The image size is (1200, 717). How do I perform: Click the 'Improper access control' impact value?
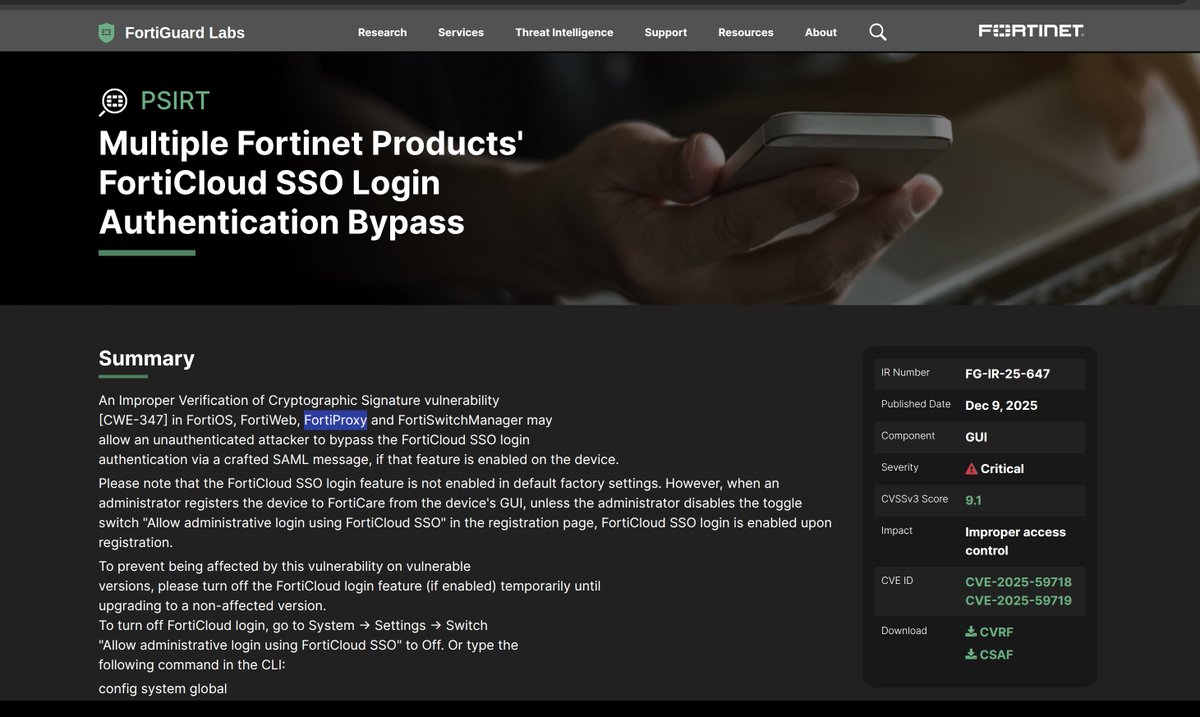coord(1015,541)
